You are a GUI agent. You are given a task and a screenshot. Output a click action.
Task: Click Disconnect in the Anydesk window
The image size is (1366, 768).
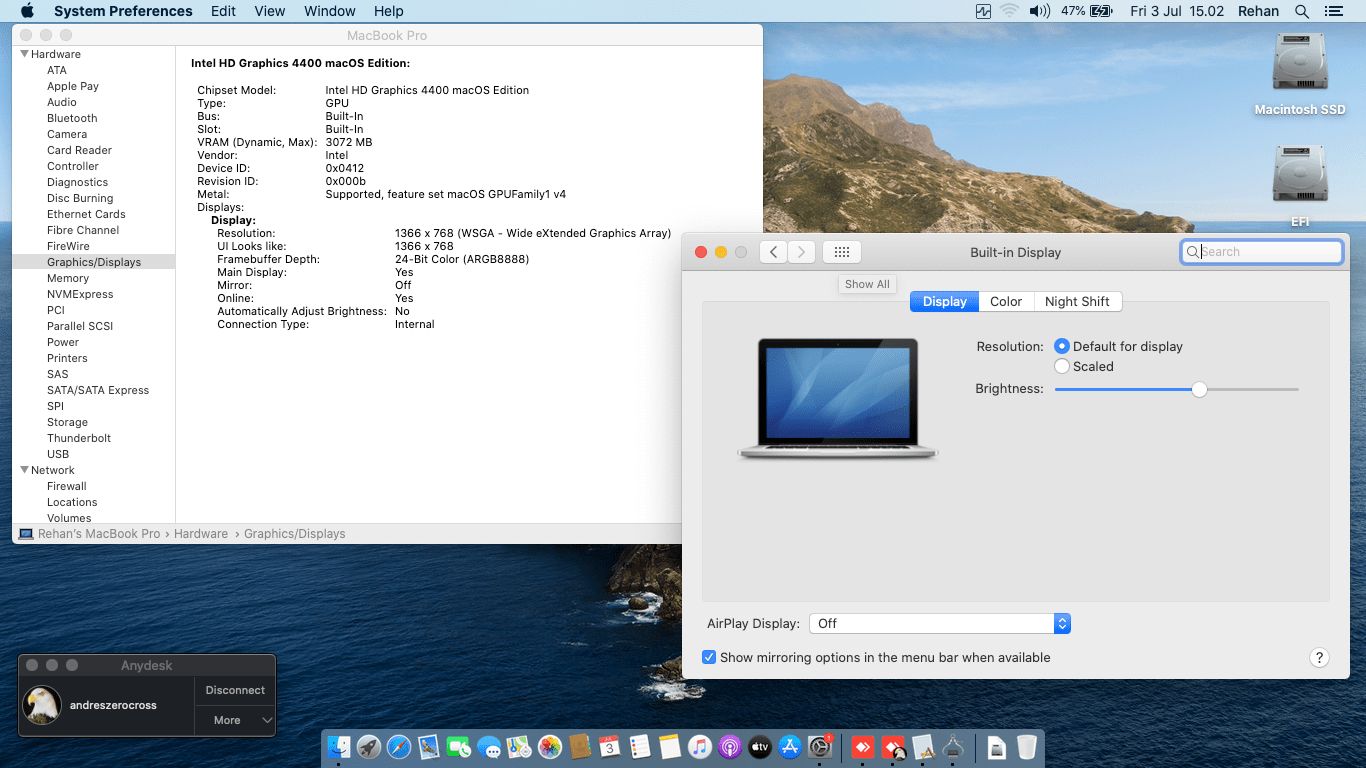pos(235,690)
